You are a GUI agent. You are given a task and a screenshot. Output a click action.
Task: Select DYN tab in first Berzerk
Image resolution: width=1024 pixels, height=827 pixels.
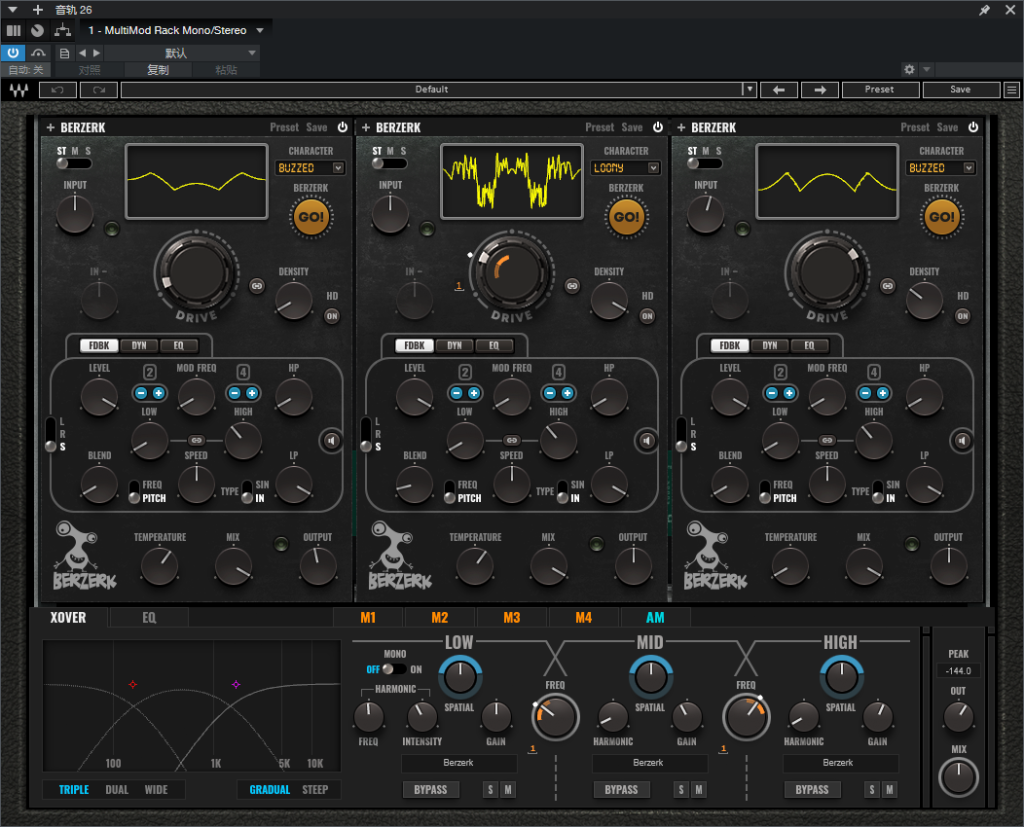(139, 346)
